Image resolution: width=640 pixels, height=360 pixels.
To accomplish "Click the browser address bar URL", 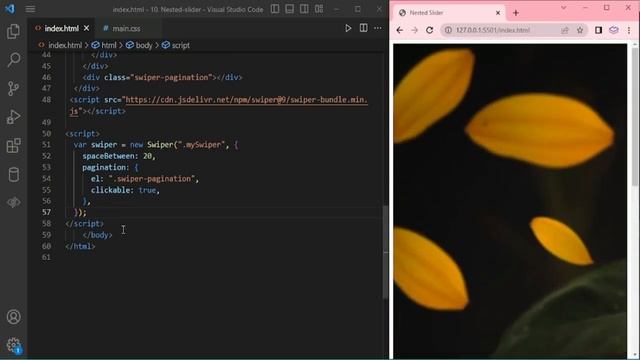I will pyautogui.click(x=493, y=30).
